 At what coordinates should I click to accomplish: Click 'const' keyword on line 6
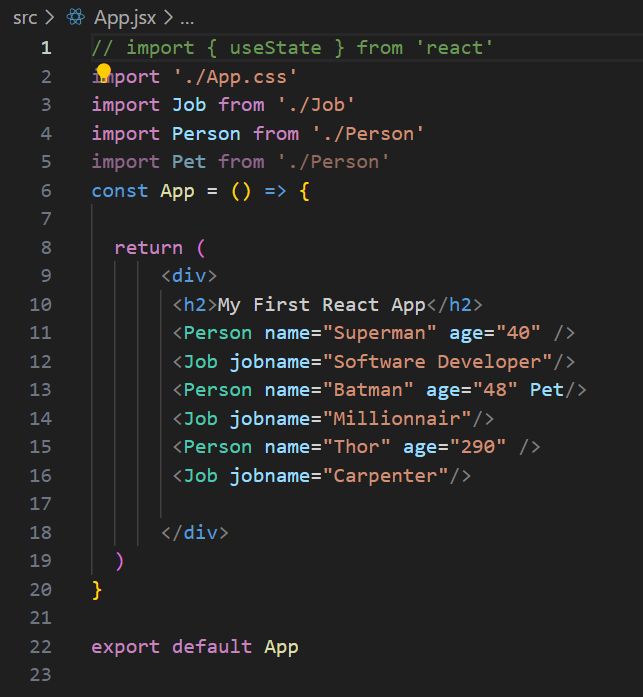120,191
